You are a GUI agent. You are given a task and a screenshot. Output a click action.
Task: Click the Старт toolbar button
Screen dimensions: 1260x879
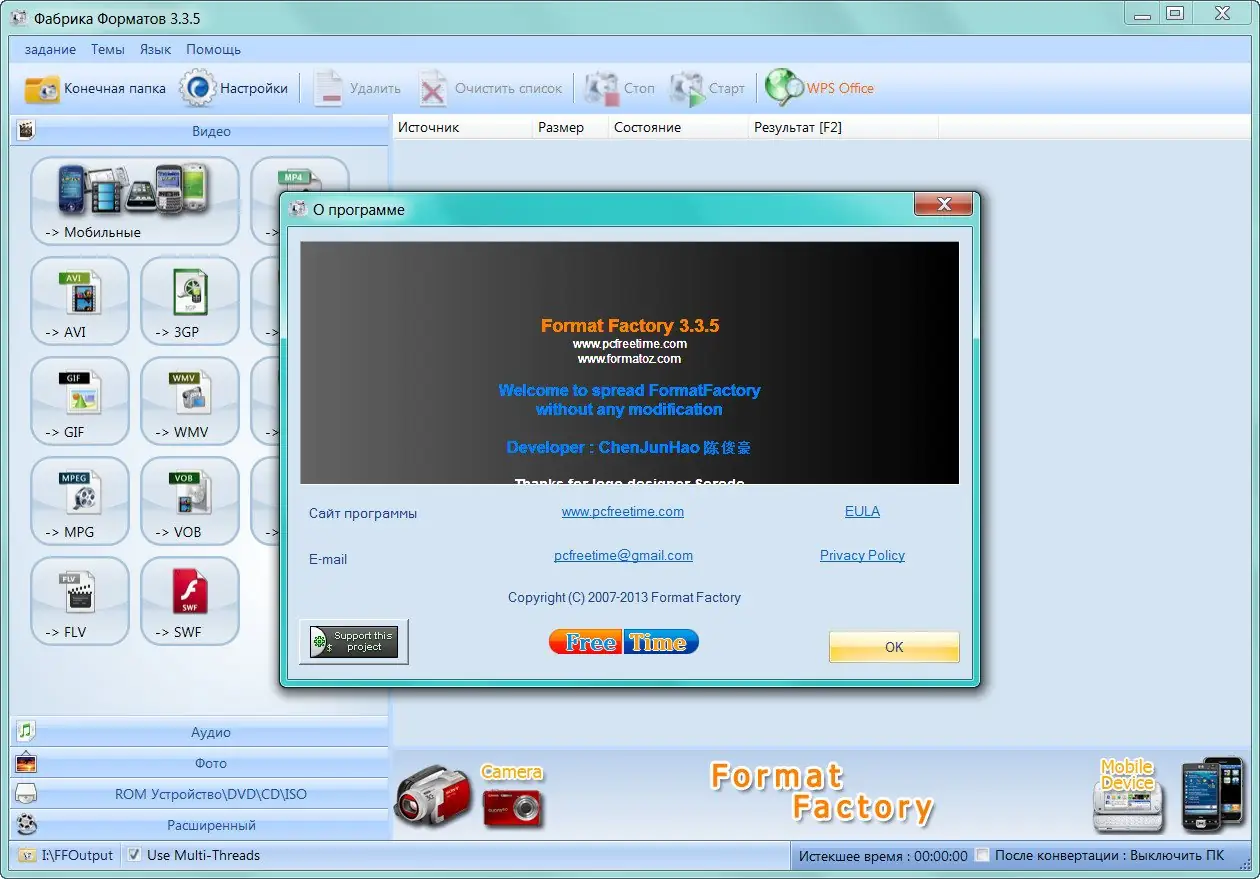click(x=708, y=88)
